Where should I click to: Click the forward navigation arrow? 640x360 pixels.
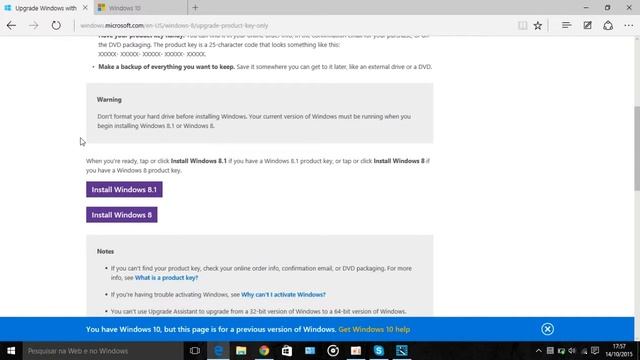pos(33,25)
